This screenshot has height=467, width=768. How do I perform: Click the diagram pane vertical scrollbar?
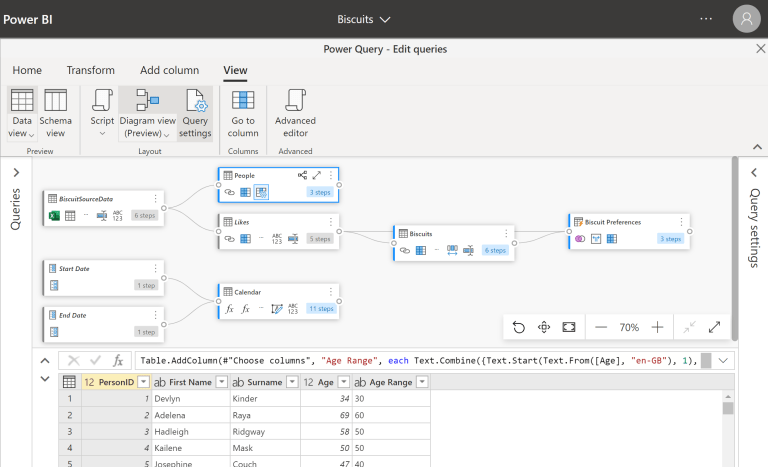(734, 248)
